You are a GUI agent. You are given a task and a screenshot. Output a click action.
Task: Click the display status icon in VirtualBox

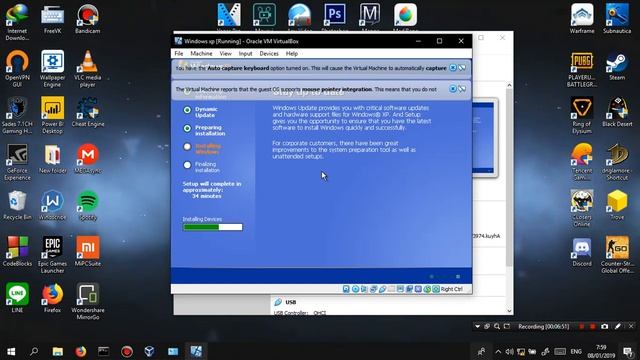point(400,289)
